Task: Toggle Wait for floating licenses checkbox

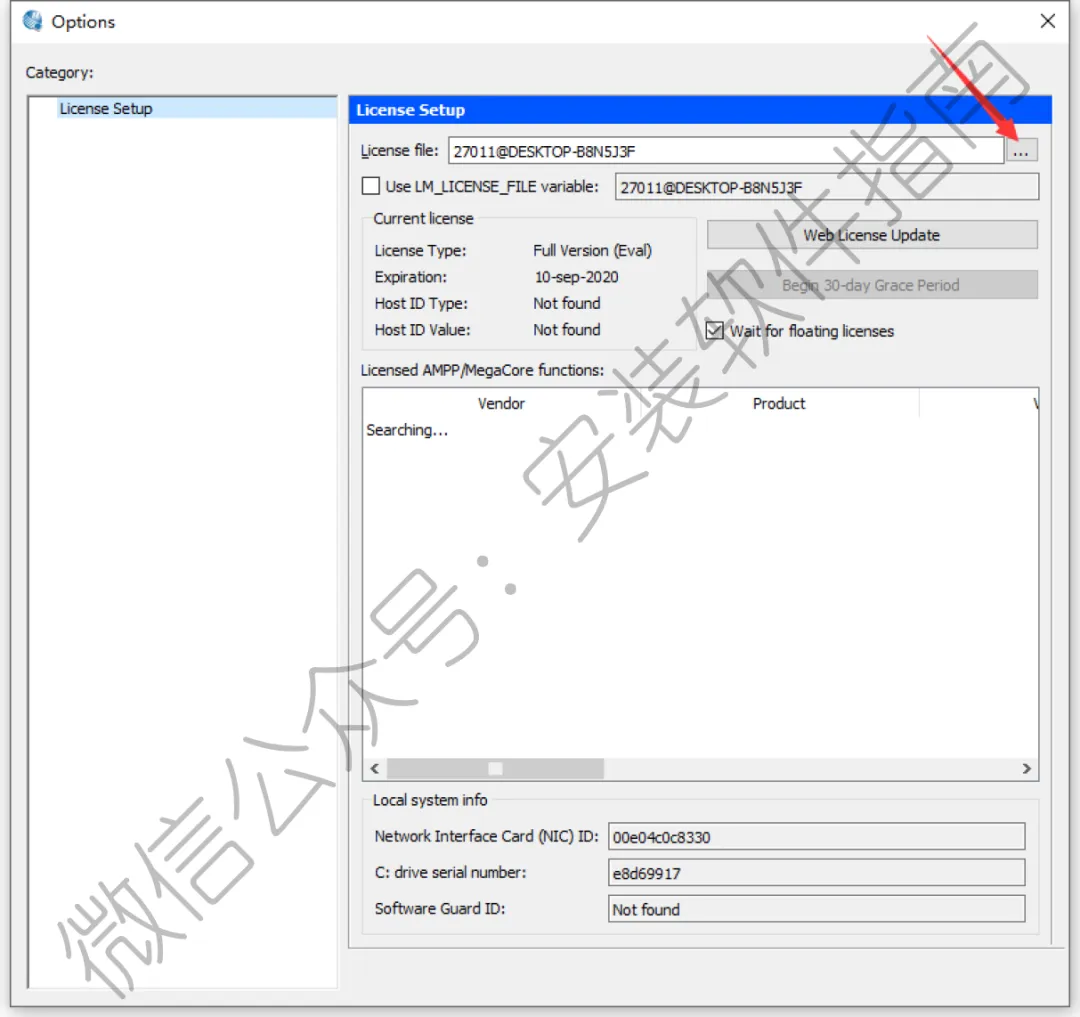Action: click(x=715, y=331)
